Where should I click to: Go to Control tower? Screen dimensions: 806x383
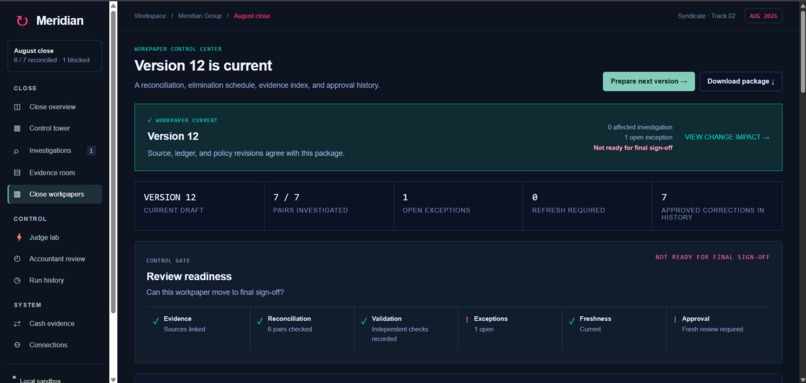(x=54, y=129)
